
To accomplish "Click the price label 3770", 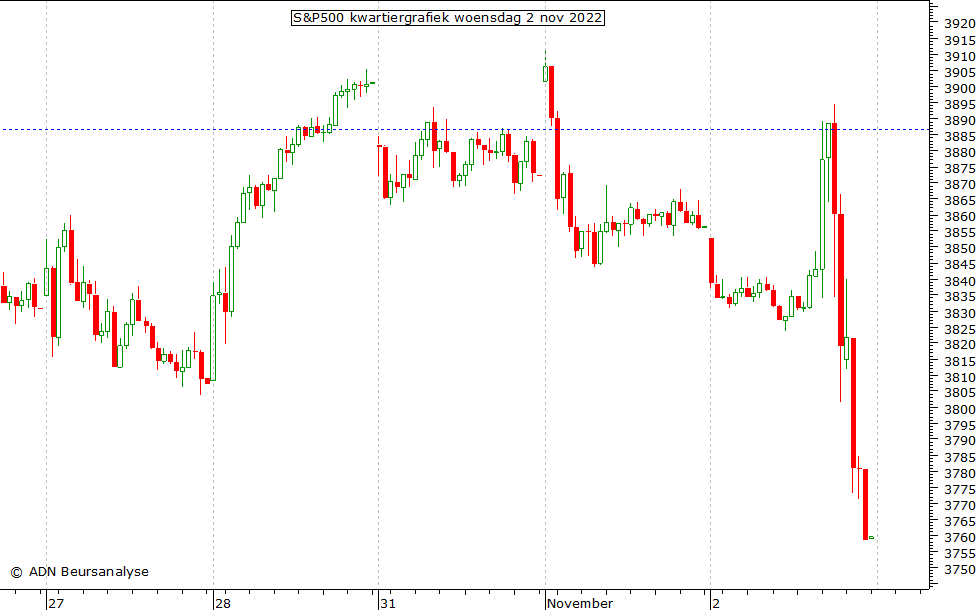I will (x=959, y=506).
